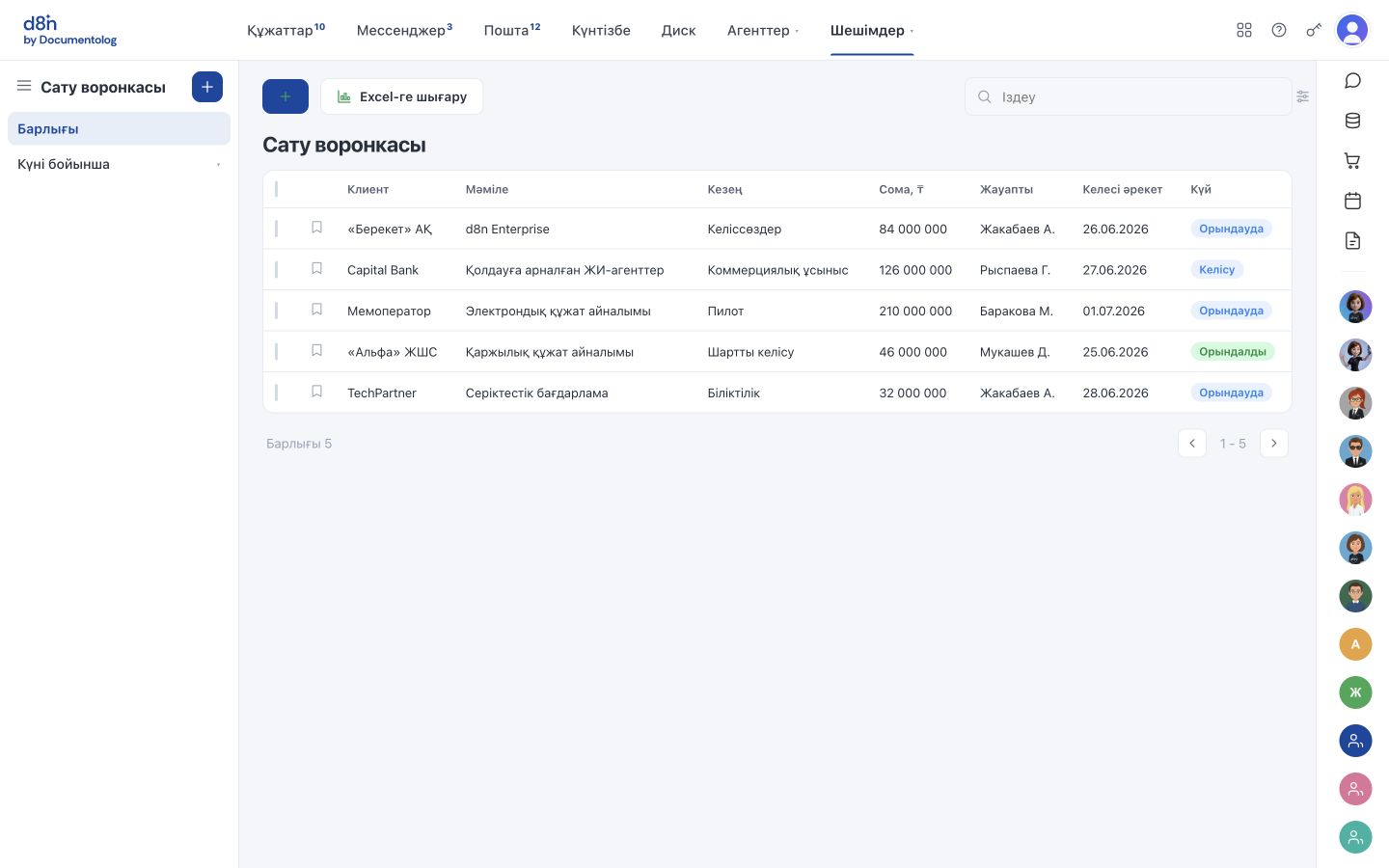The width and height of the screenshot is (1389, 868).
Task: Open the apps grid icon
Action: click(1244, 30)
